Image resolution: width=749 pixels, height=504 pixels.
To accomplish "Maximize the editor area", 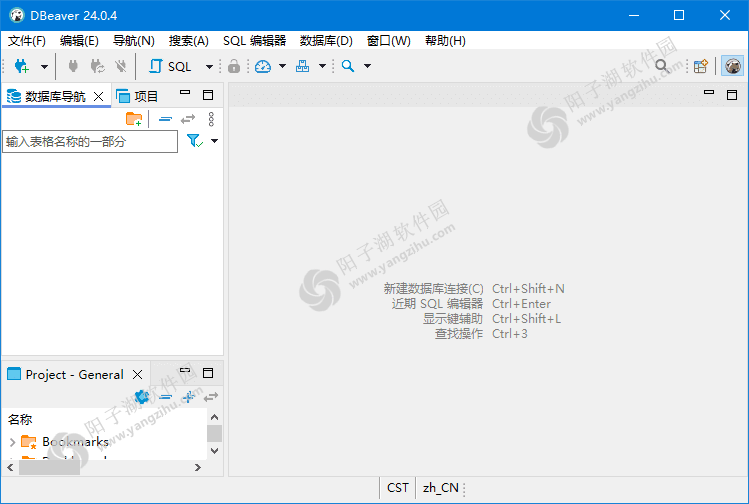I will pyautogui.click(x=732, y=95).
